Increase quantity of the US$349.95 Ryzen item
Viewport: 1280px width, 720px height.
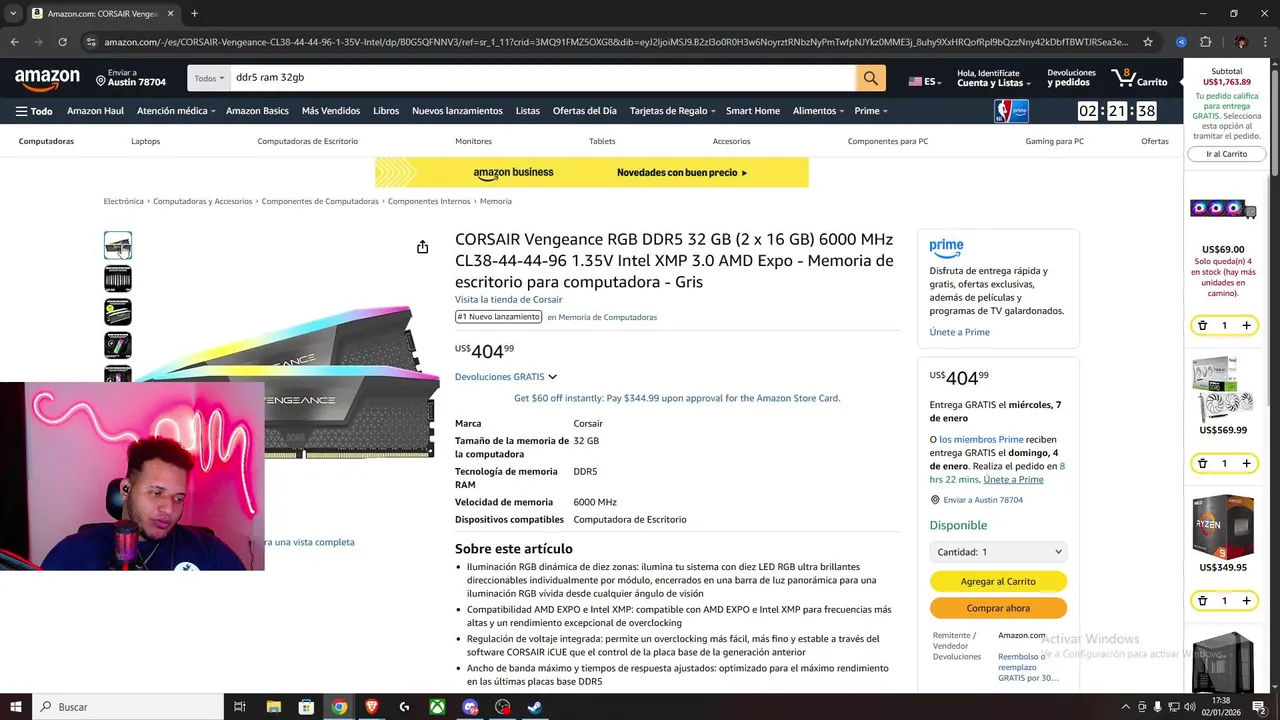1246,601
